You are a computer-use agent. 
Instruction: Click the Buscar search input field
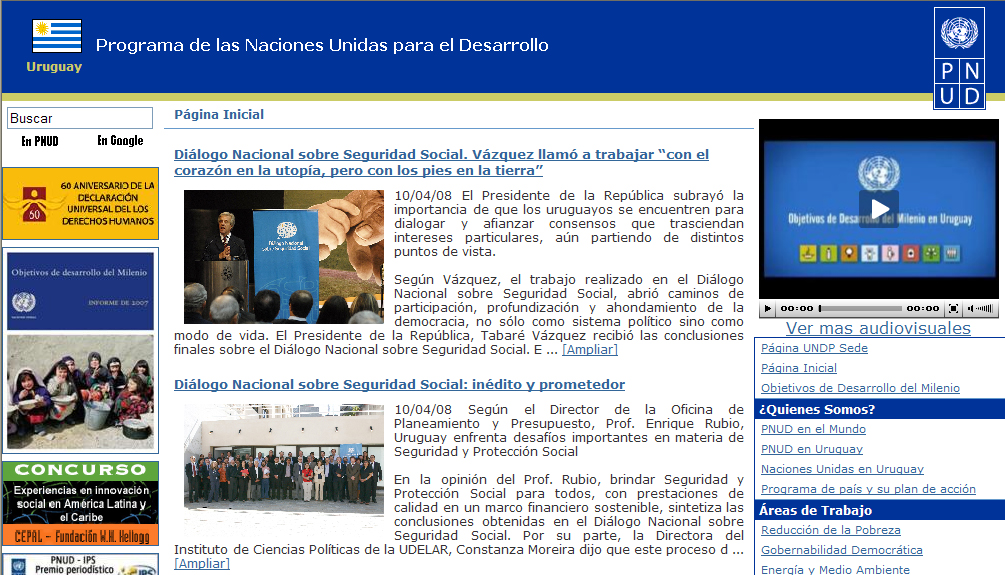click(80, 118)
